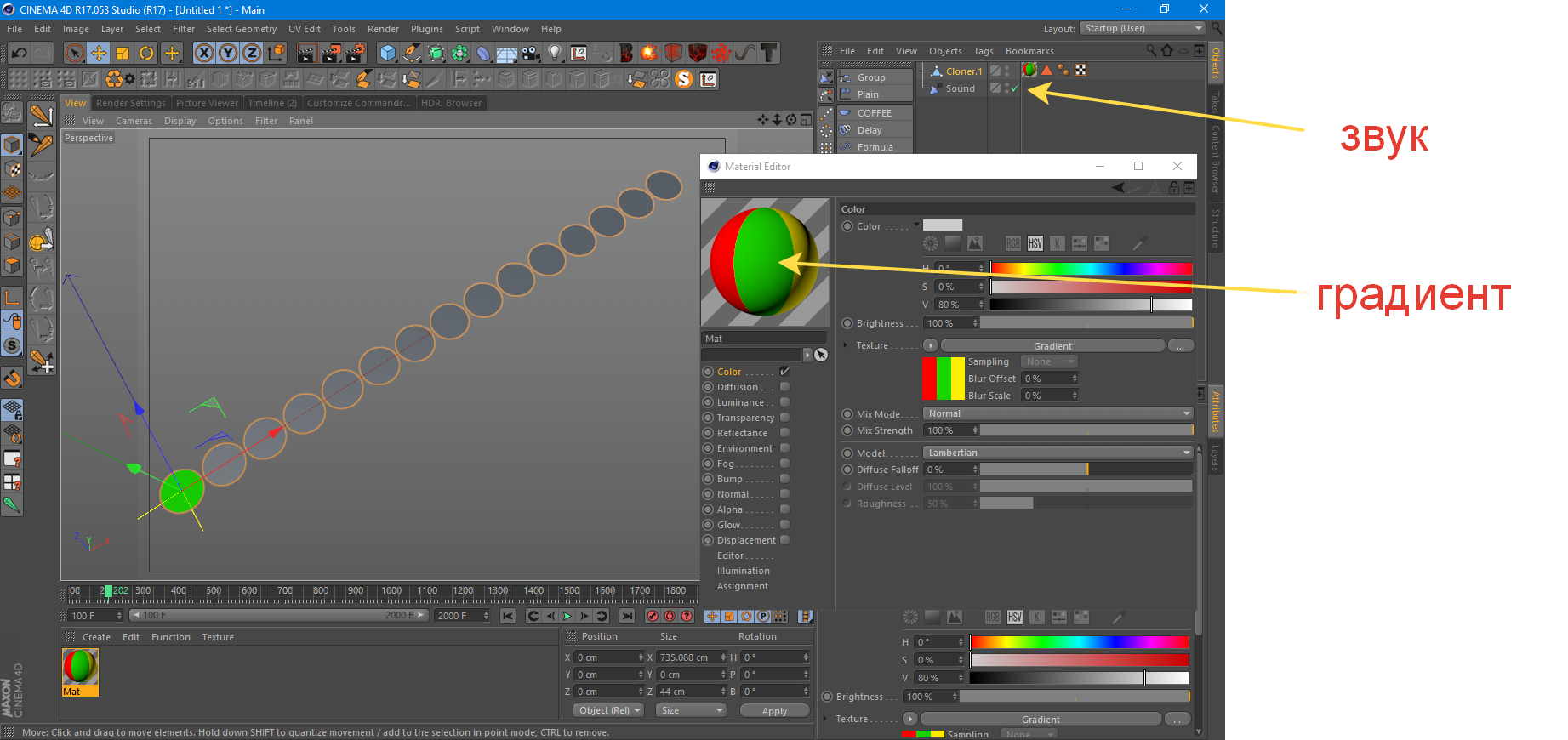Click the COFFEE effector button
Screen dimensions: 1568x740
click(875, 113)
